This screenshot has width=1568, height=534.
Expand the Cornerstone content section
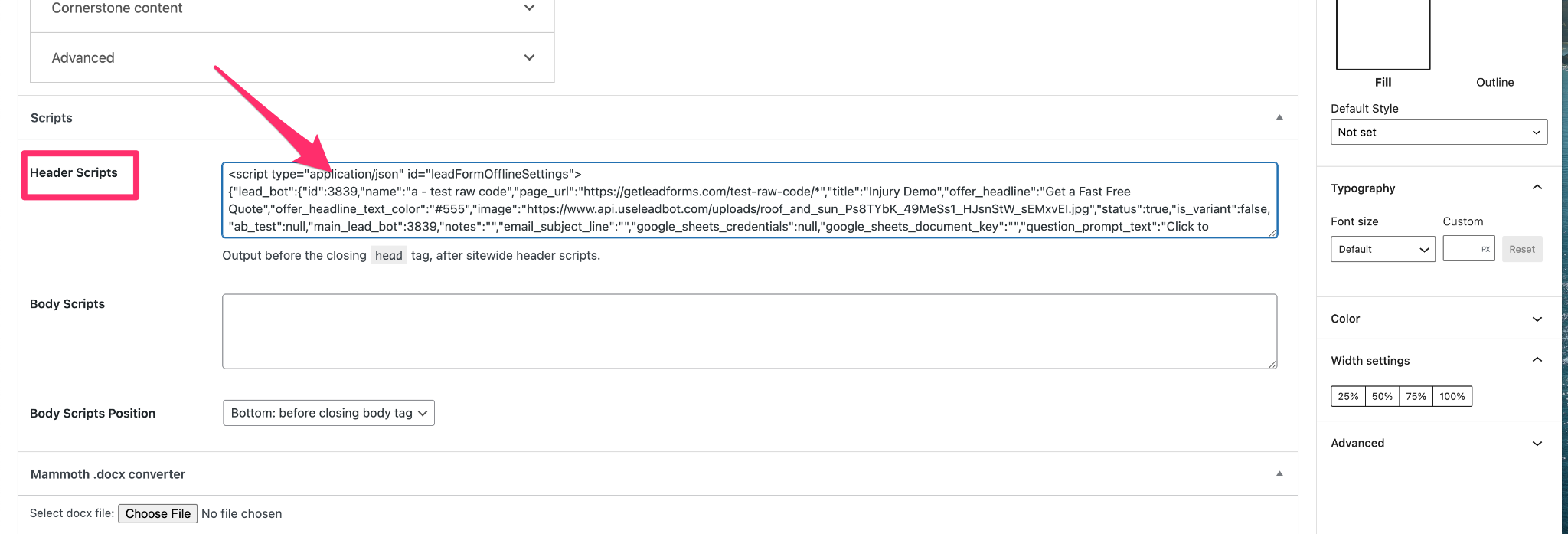(528, 8)
